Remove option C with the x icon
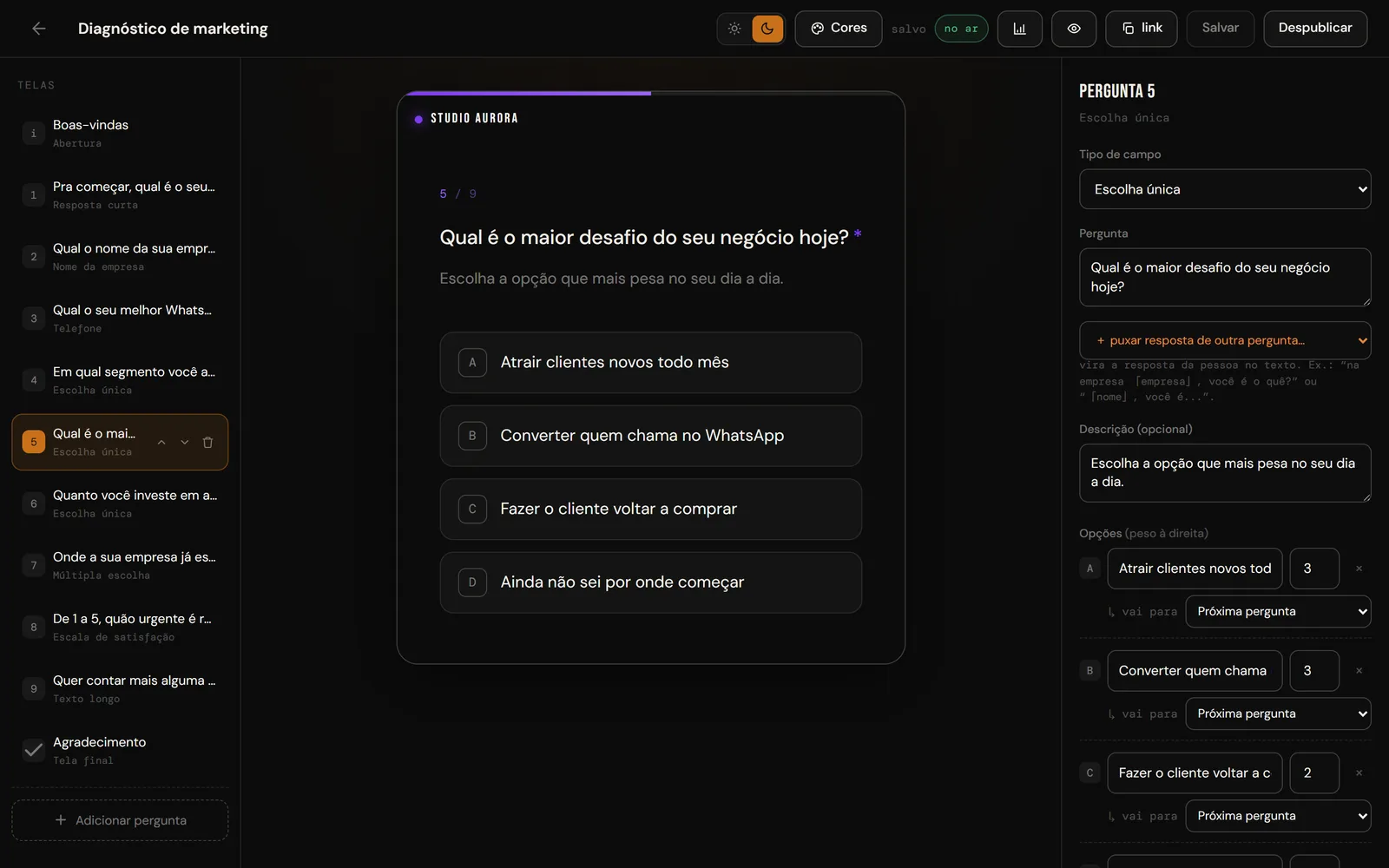Image resolution: width=1389 pixels, height=868 pixels. 1359,773
